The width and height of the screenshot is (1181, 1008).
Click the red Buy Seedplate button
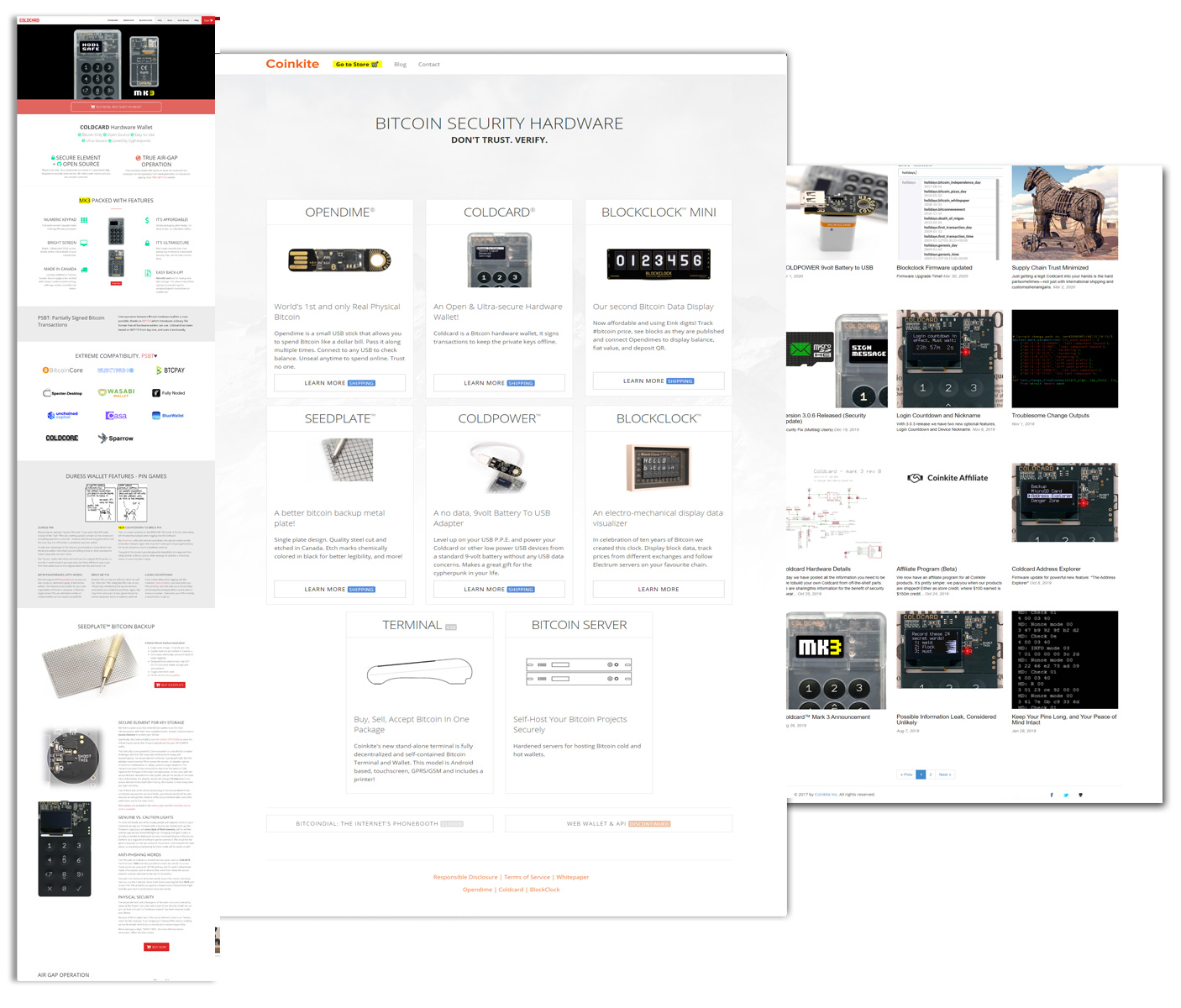pyautogui.click(x=171, y=685)
